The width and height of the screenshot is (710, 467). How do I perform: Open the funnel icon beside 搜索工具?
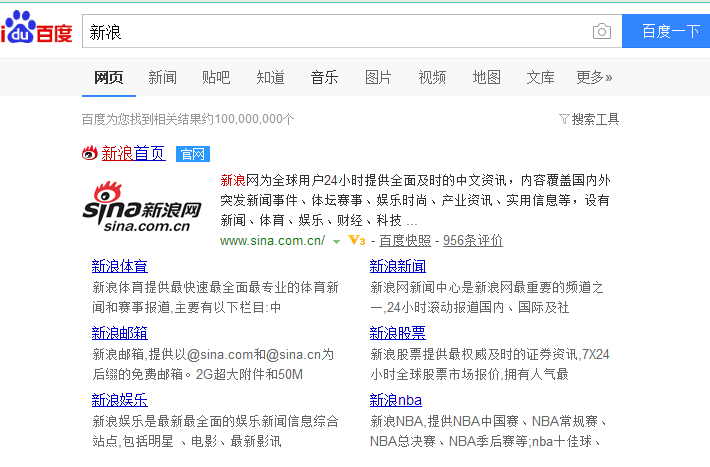tap(564, 119)
